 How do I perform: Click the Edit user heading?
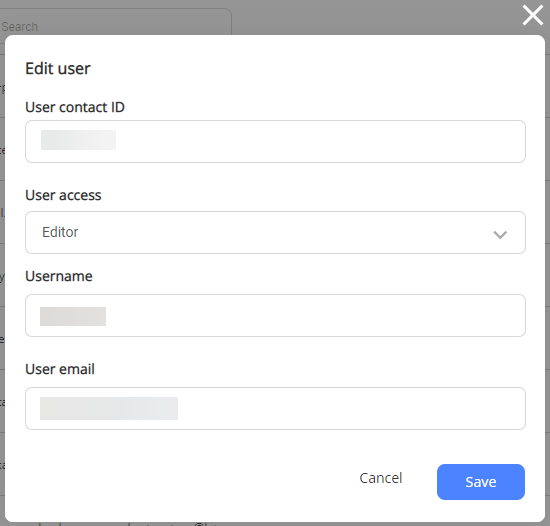pos(58,68)
